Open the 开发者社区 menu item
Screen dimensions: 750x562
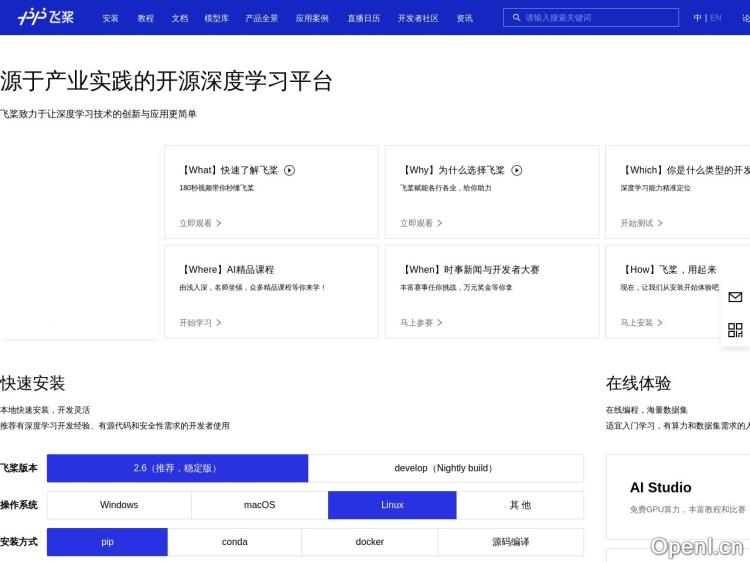(418, 18)
